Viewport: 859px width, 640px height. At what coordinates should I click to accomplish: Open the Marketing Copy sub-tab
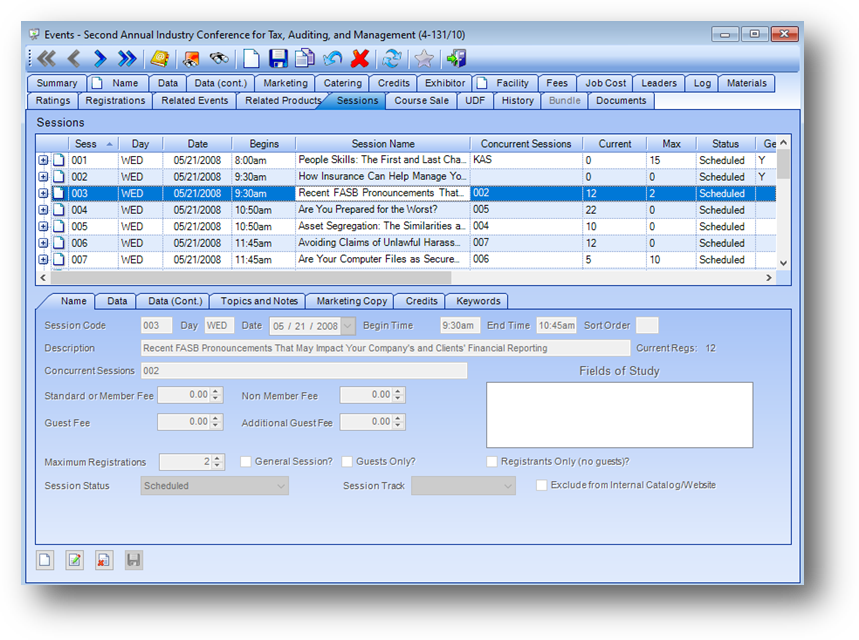351,301
